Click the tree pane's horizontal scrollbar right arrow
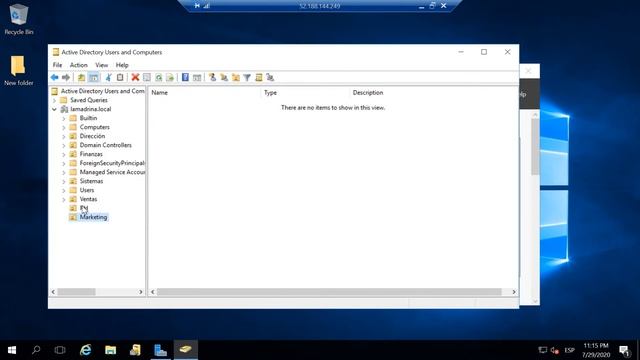 [x=140, y=292]
